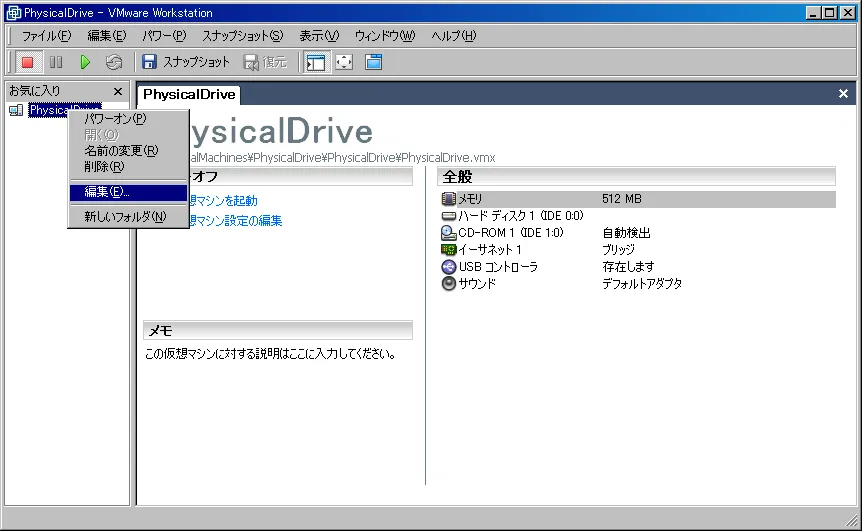Select the 存在します USB value
Screen dimensions: 862x531
point(628,267)
